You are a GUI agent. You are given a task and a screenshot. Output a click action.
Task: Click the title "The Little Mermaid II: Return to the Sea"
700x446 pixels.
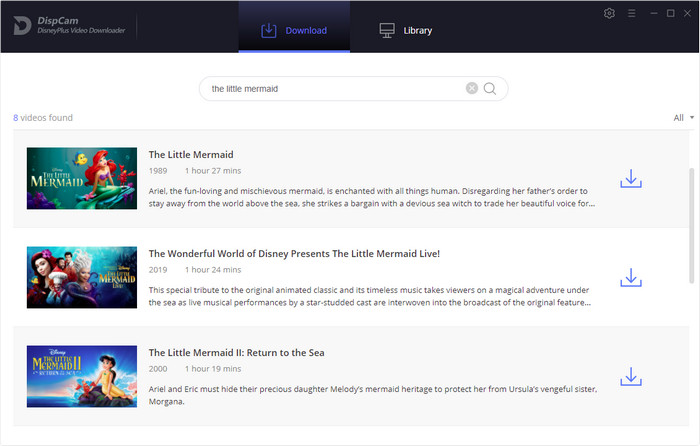pos(236,353)
